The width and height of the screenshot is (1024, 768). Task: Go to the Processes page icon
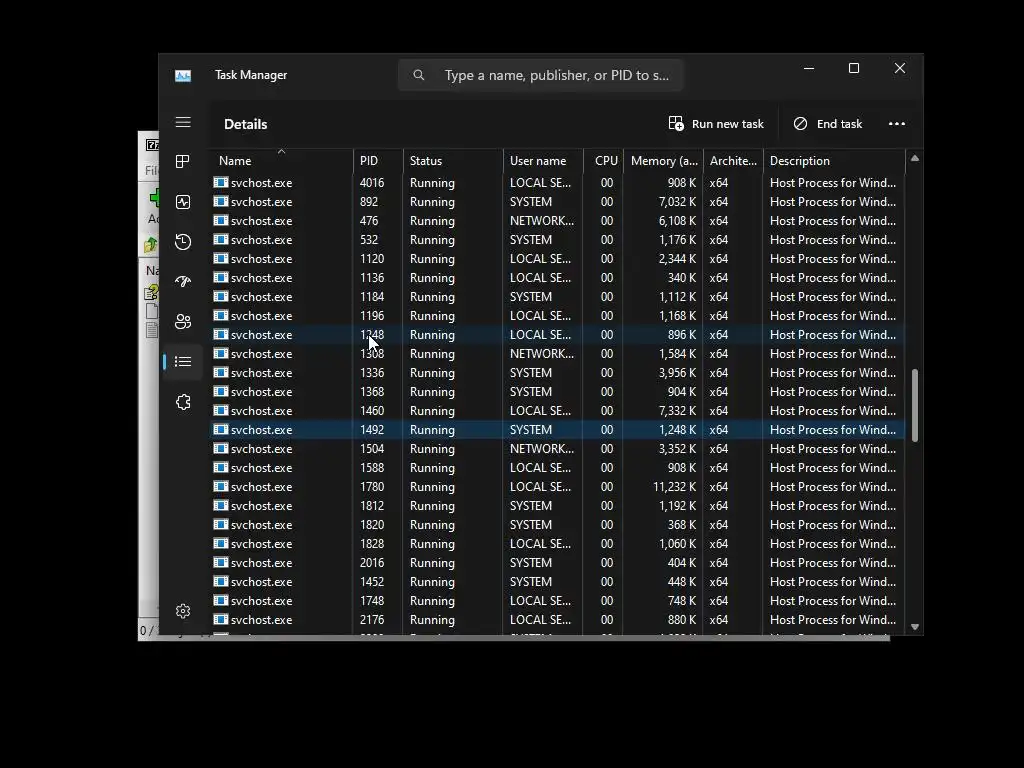point(183,161)
